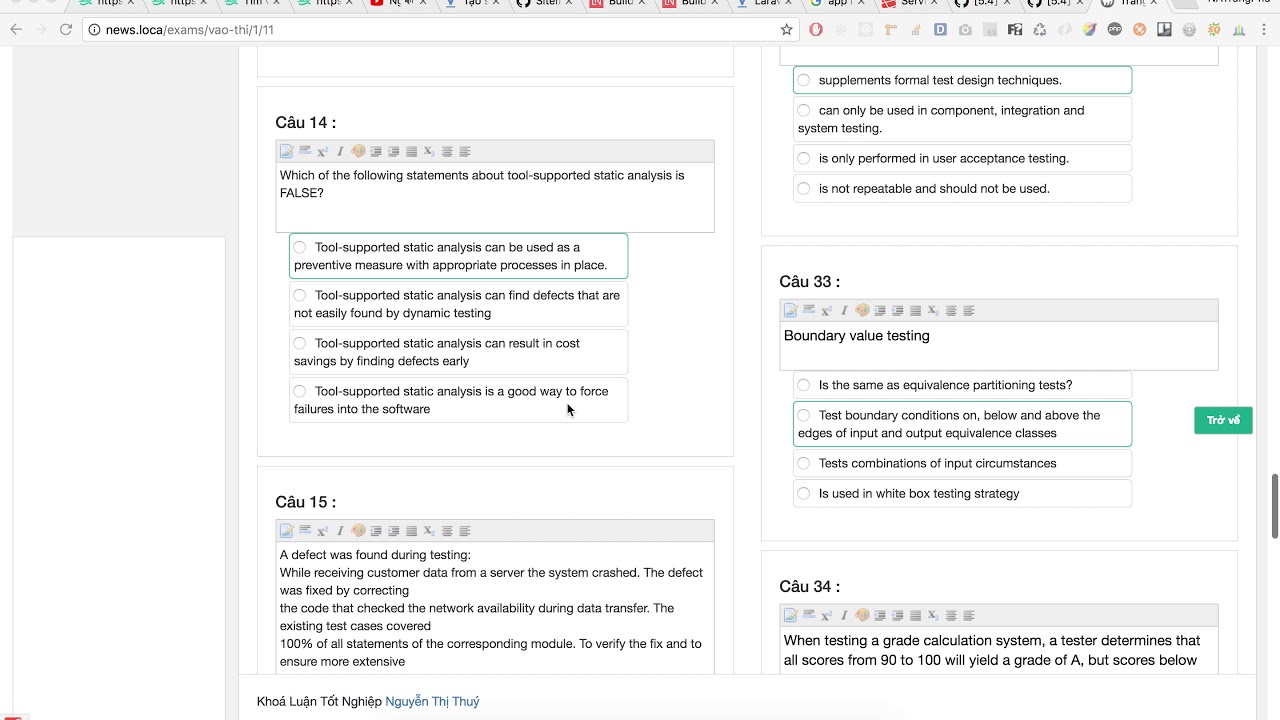This screenshot has width=1280, height=720.
Task: Click the 'Câu 34 :' heading text
Action: [x=810, y=587]
